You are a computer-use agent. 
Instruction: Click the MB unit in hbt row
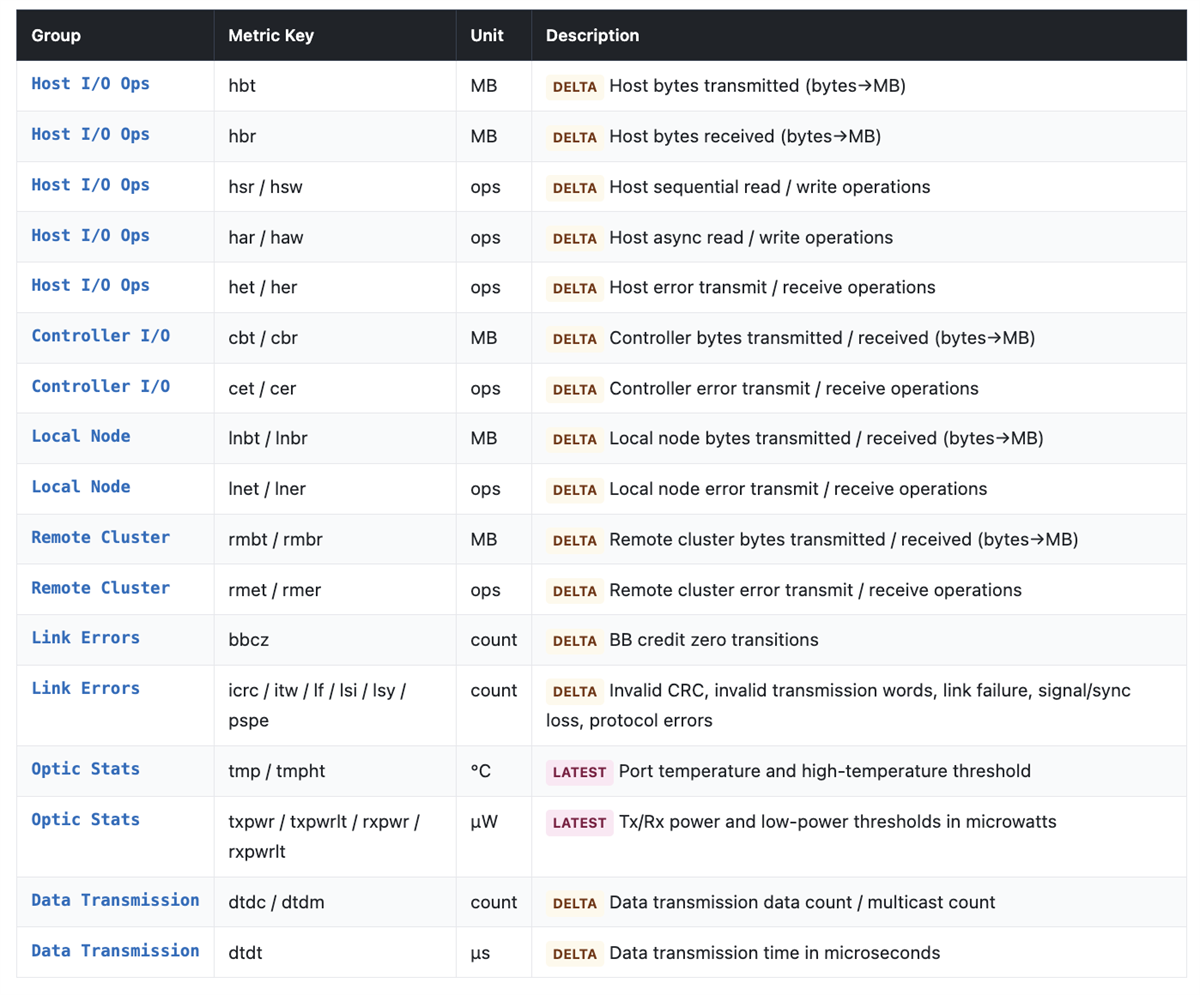pos(484,86)
